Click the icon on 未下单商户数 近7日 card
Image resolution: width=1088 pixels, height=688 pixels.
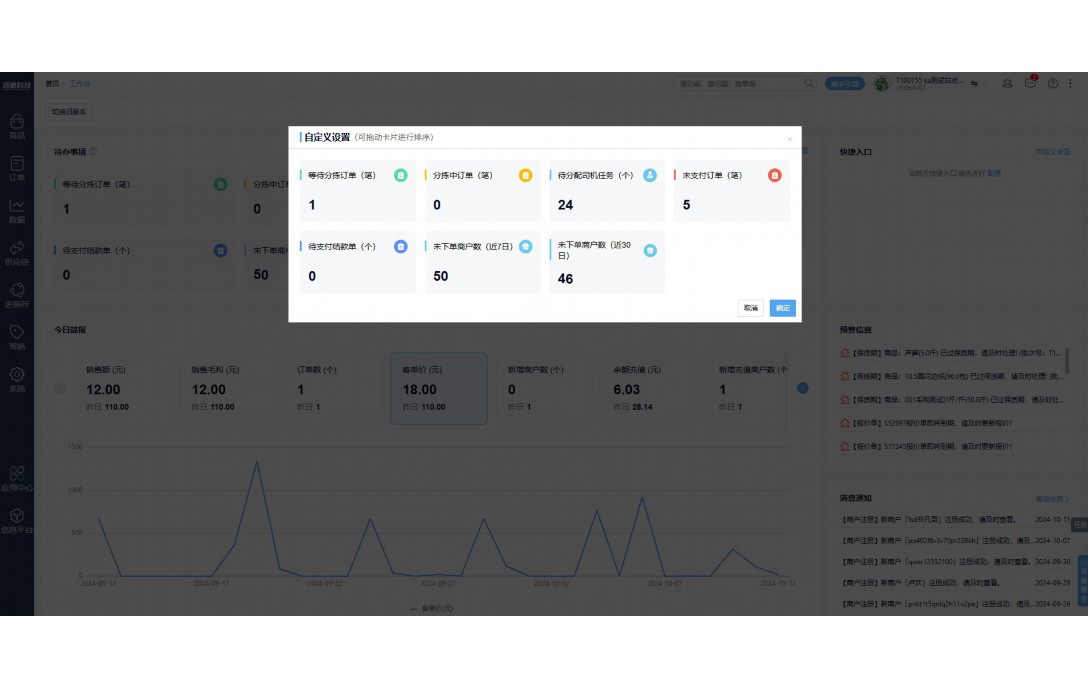[x=525, y=246]
